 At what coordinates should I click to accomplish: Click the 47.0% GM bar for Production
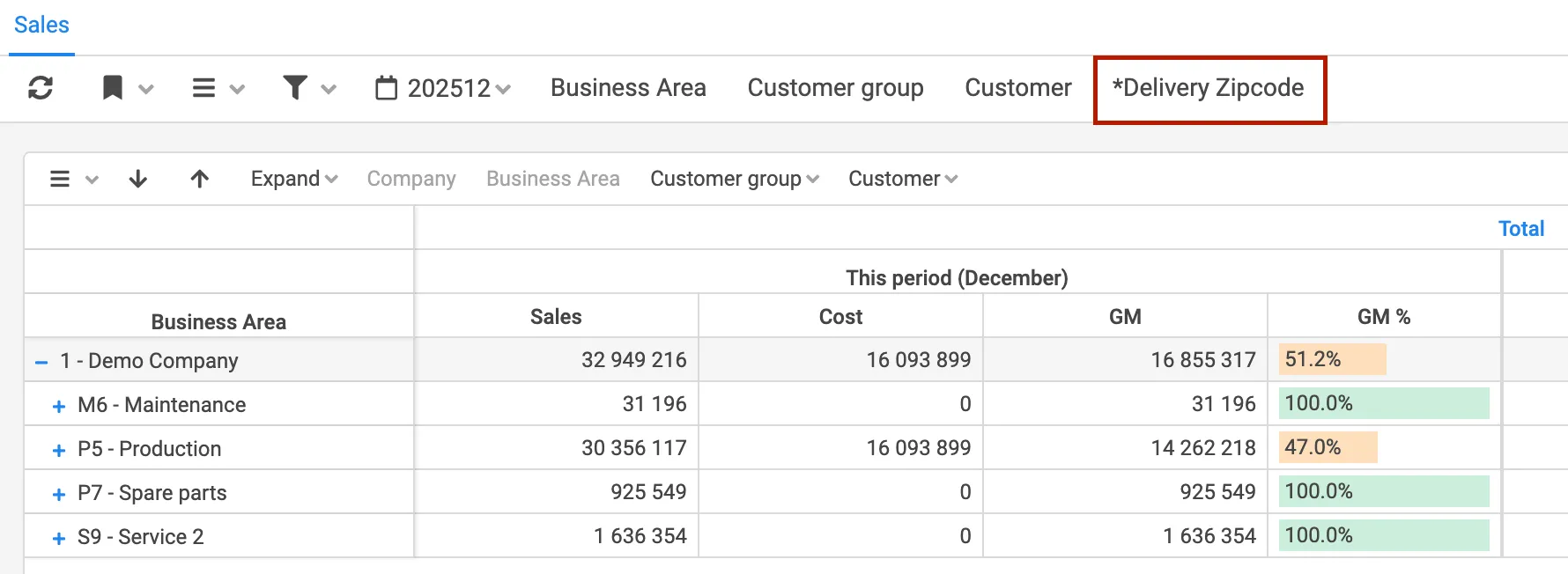coord(1328,447)
